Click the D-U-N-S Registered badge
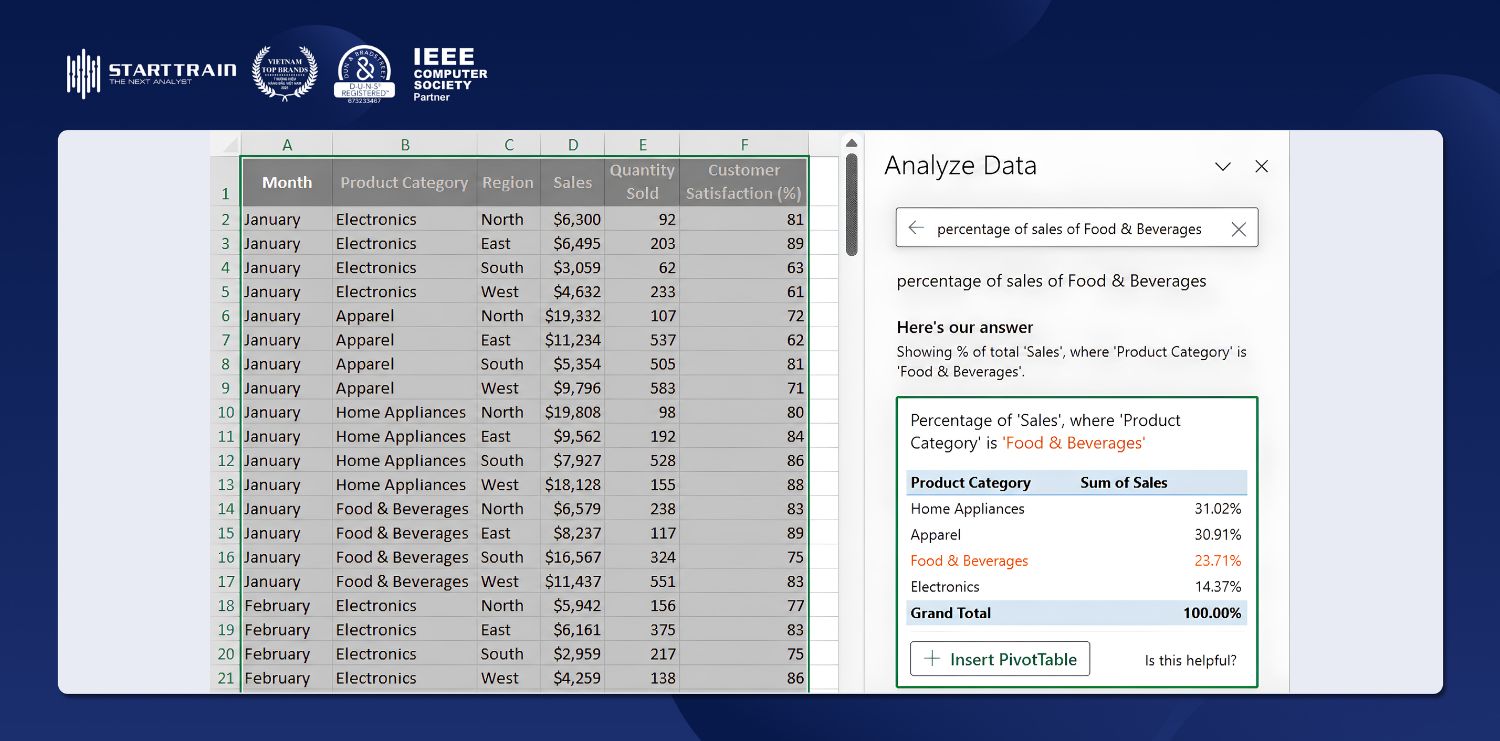The height and width of the screenshot is (741, 1500). [364, 73]
